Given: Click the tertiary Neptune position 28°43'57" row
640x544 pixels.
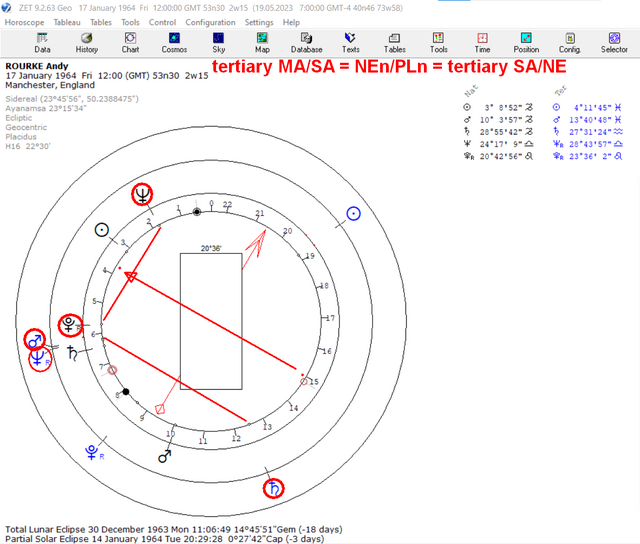Looking at the screenshot, I should [587, 144].
